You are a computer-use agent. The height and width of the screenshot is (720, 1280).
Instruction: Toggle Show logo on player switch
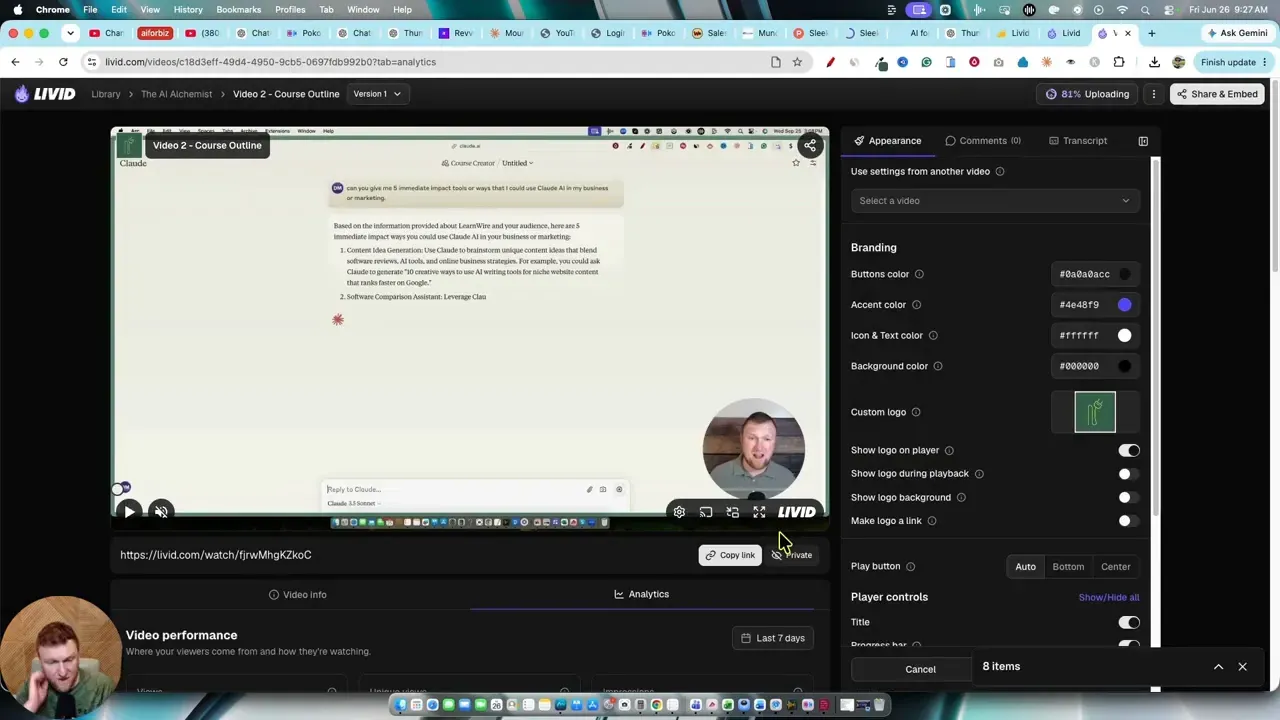(1128, 451)
